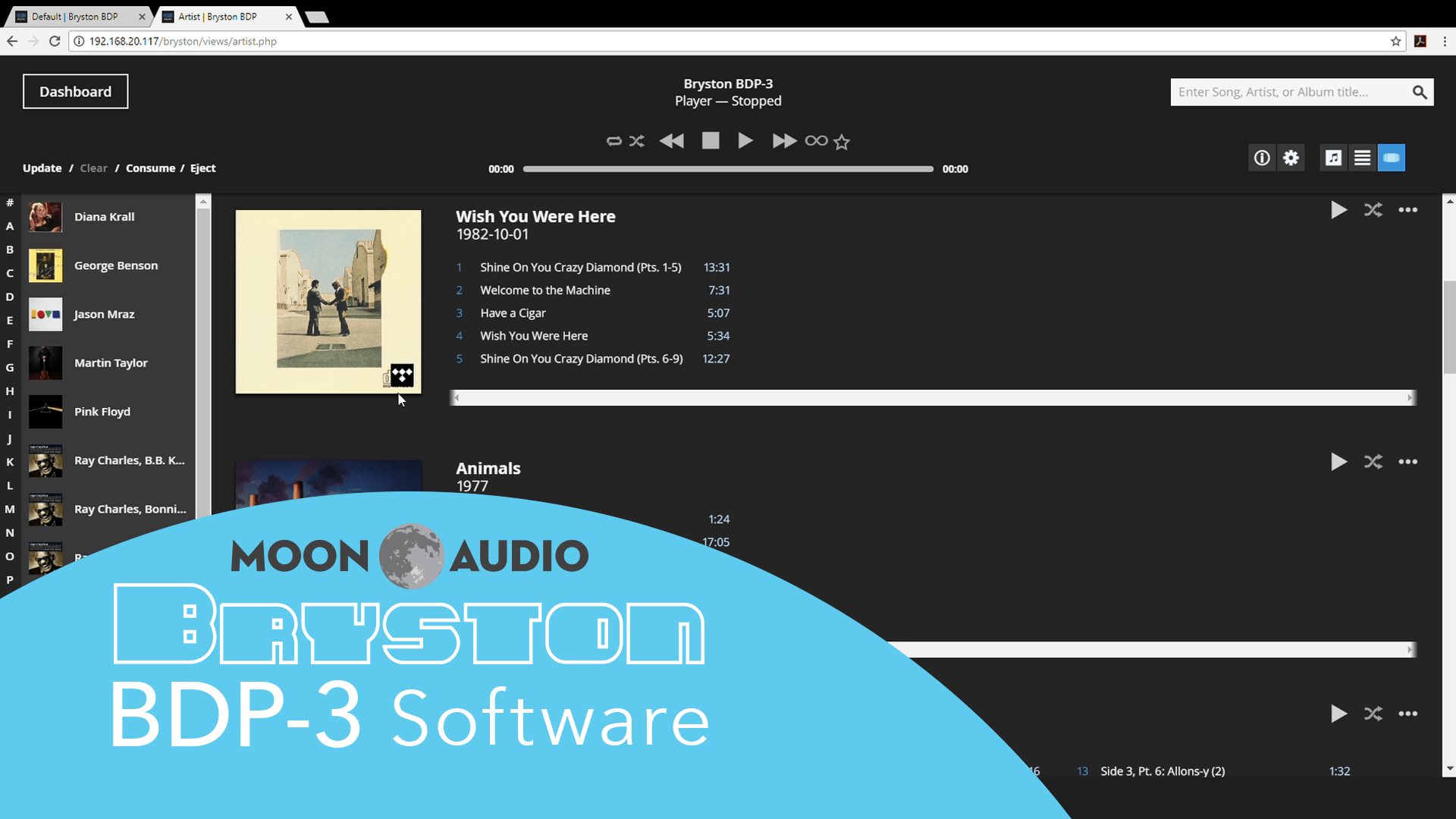Select the Ray Charles, B.B. K... artist entry
This screenshot has width=1456, height=819.
coord(110,460)
